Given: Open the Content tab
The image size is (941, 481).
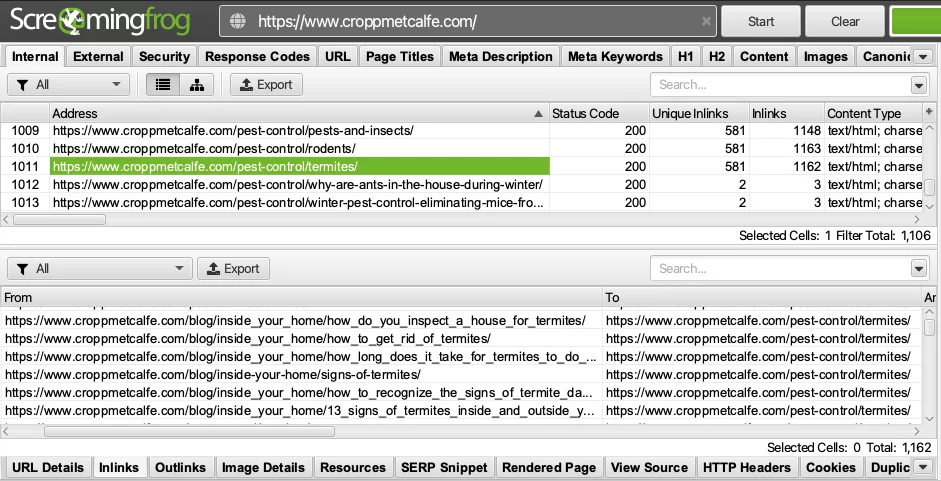Looking at the screenshot, I should pos(764,56).
